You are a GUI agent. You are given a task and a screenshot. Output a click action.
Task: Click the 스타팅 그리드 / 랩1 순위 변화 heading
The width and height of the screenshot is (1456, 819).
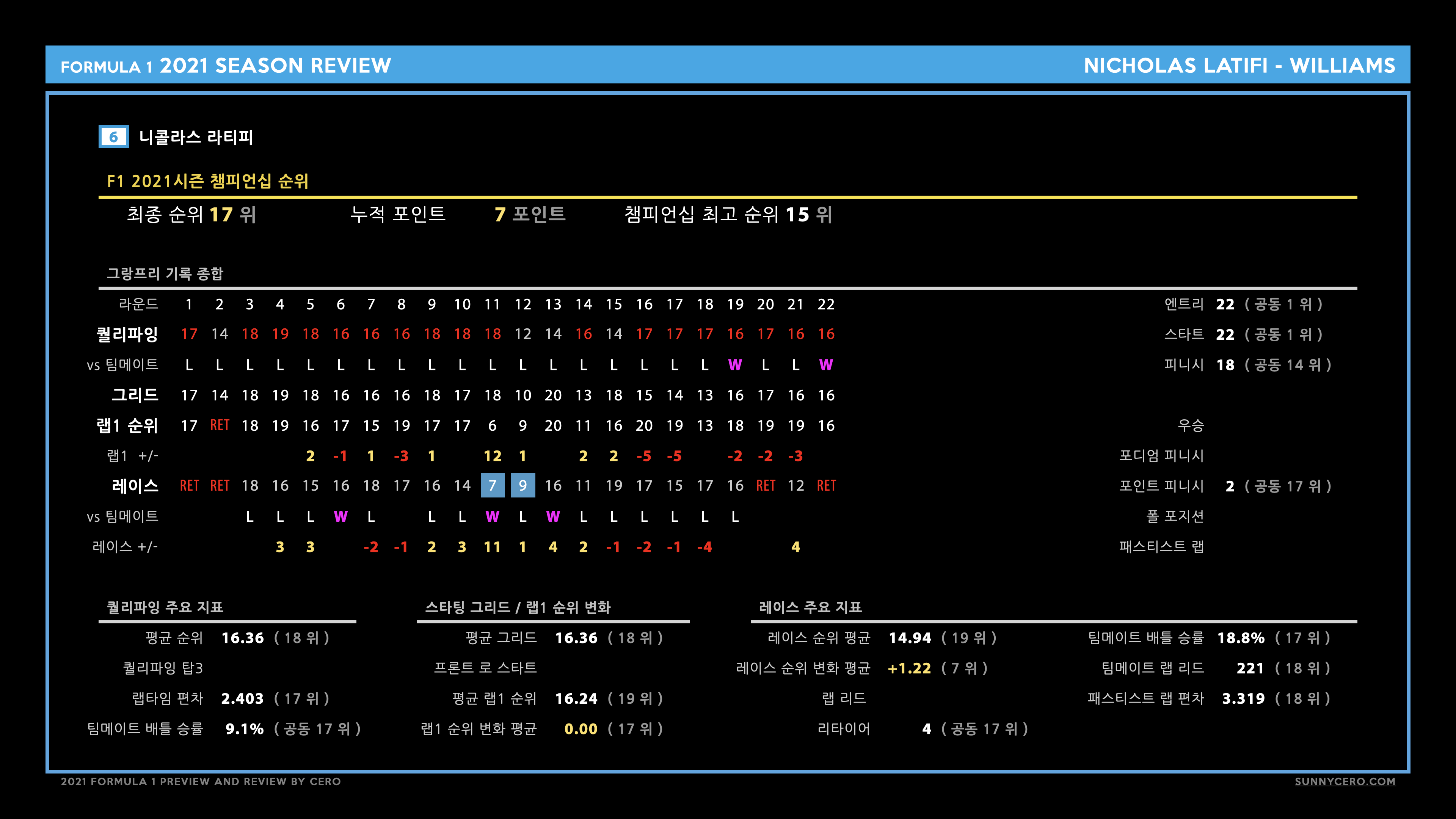pos(518,607)
